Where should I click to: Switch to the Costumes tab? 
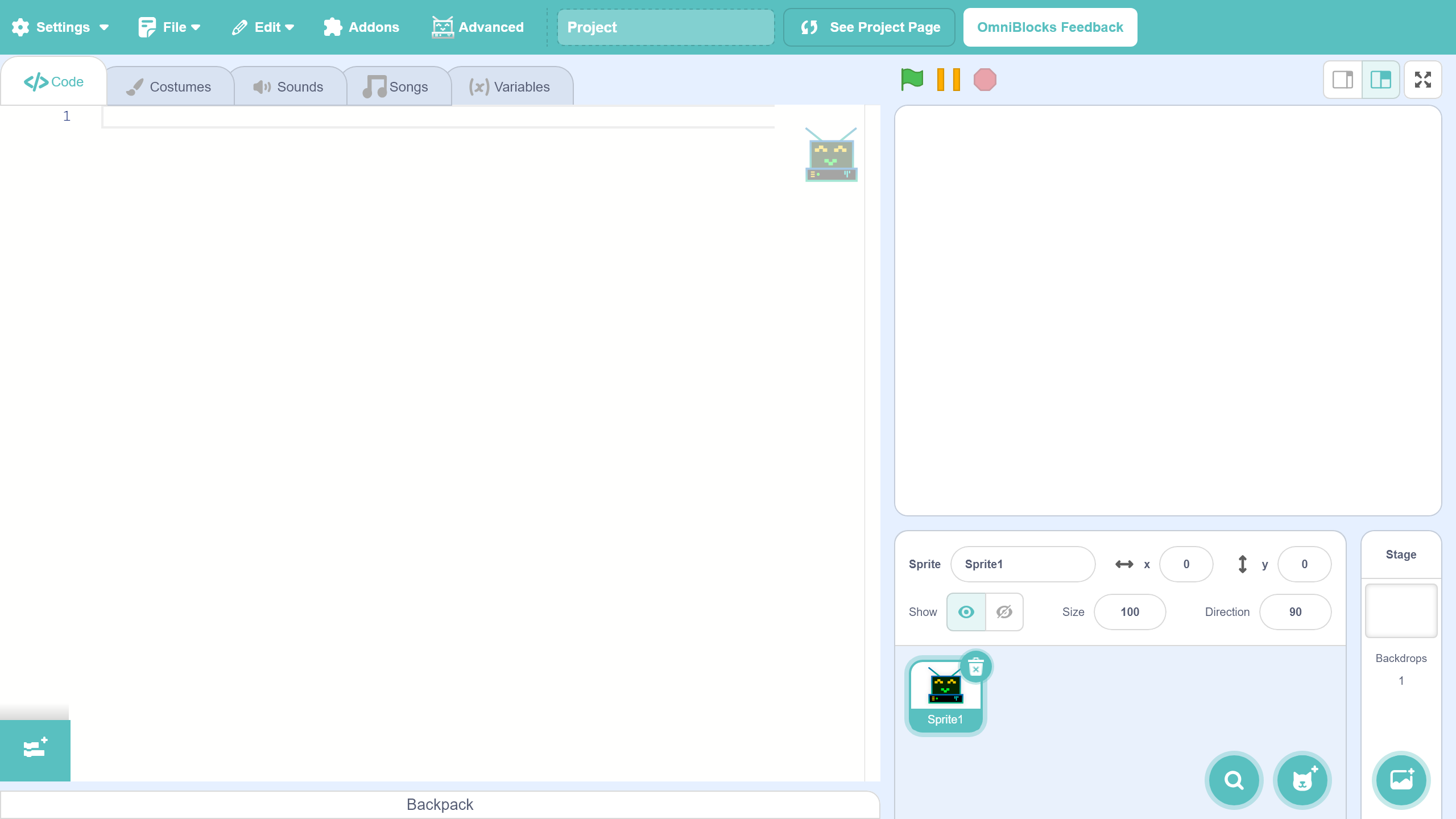[x=169, y=87]
